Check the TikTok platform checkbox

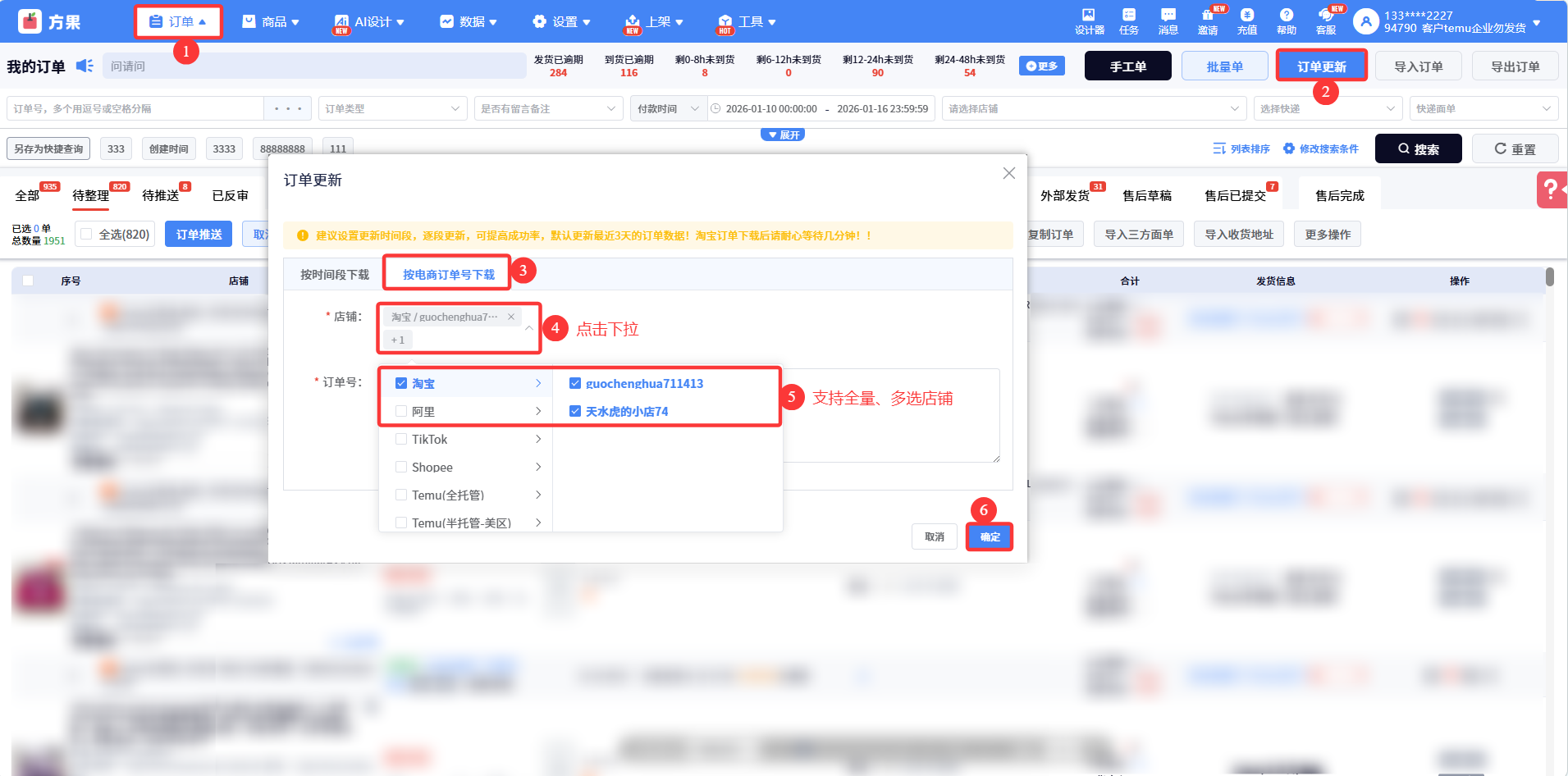pyautogui.click(x=401, y=439)
